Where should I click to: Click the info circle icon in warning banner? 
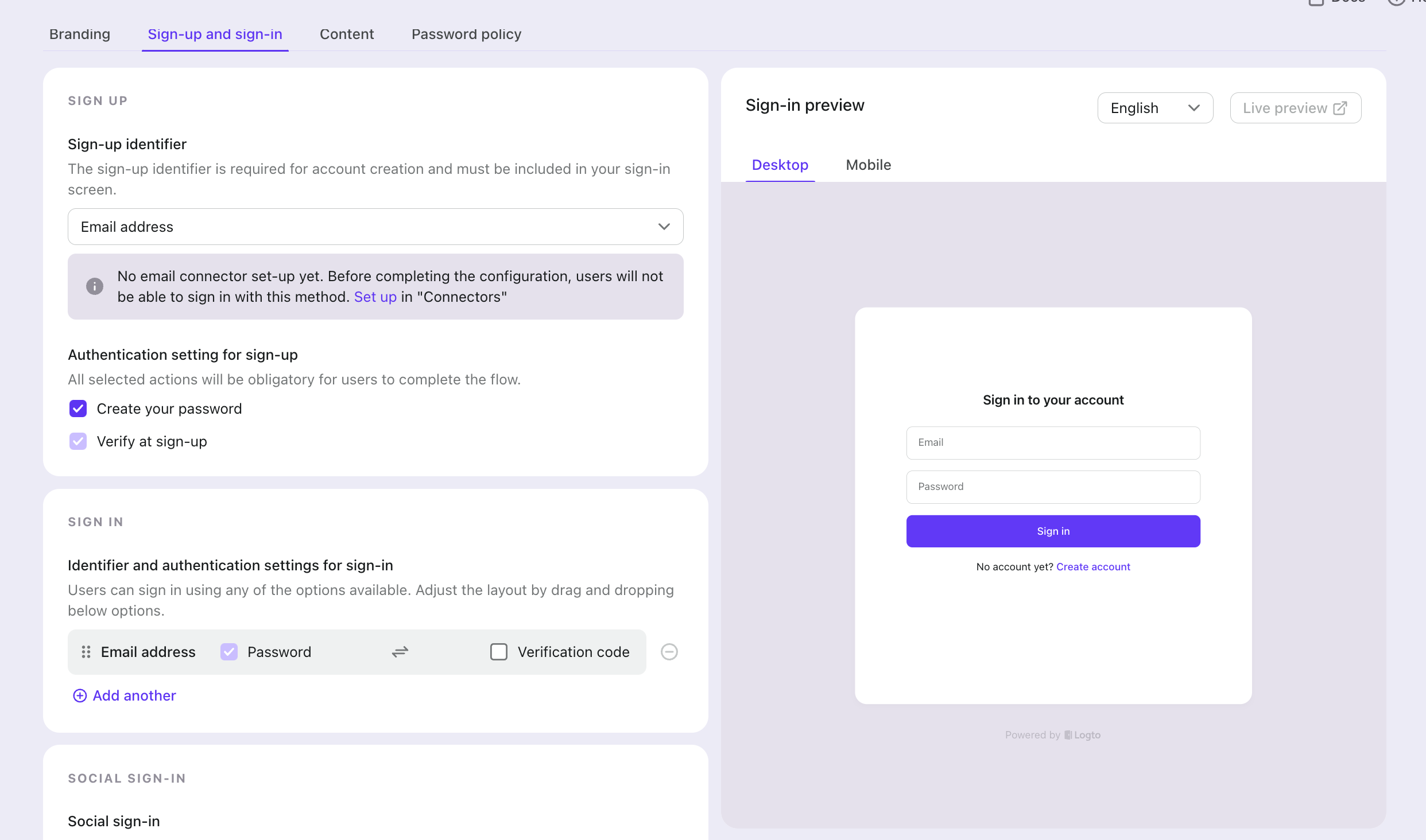95,286
